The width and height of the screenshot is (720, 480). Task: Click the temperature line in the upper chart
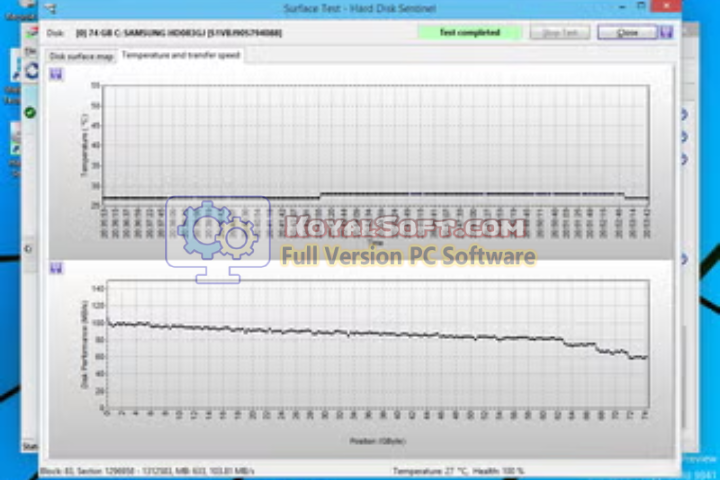(377, 194)
